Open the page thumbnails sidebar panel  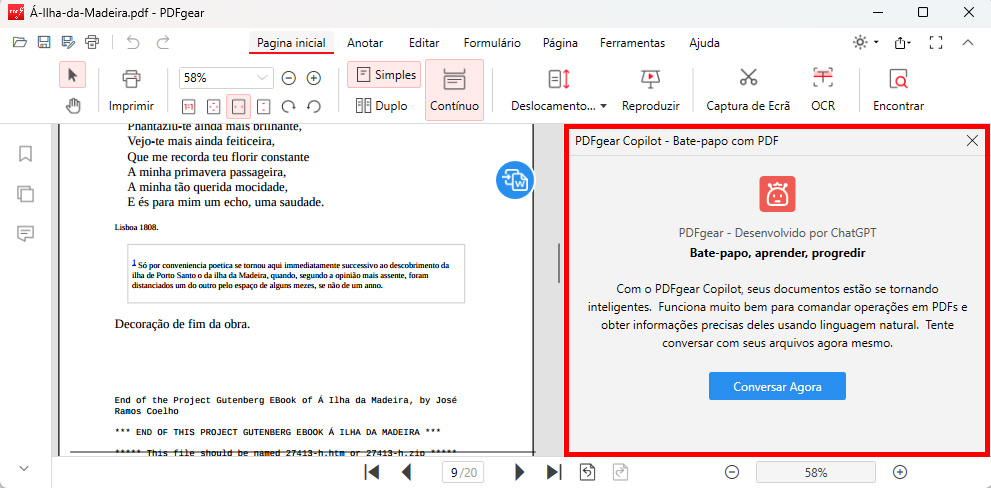point(25,194)
